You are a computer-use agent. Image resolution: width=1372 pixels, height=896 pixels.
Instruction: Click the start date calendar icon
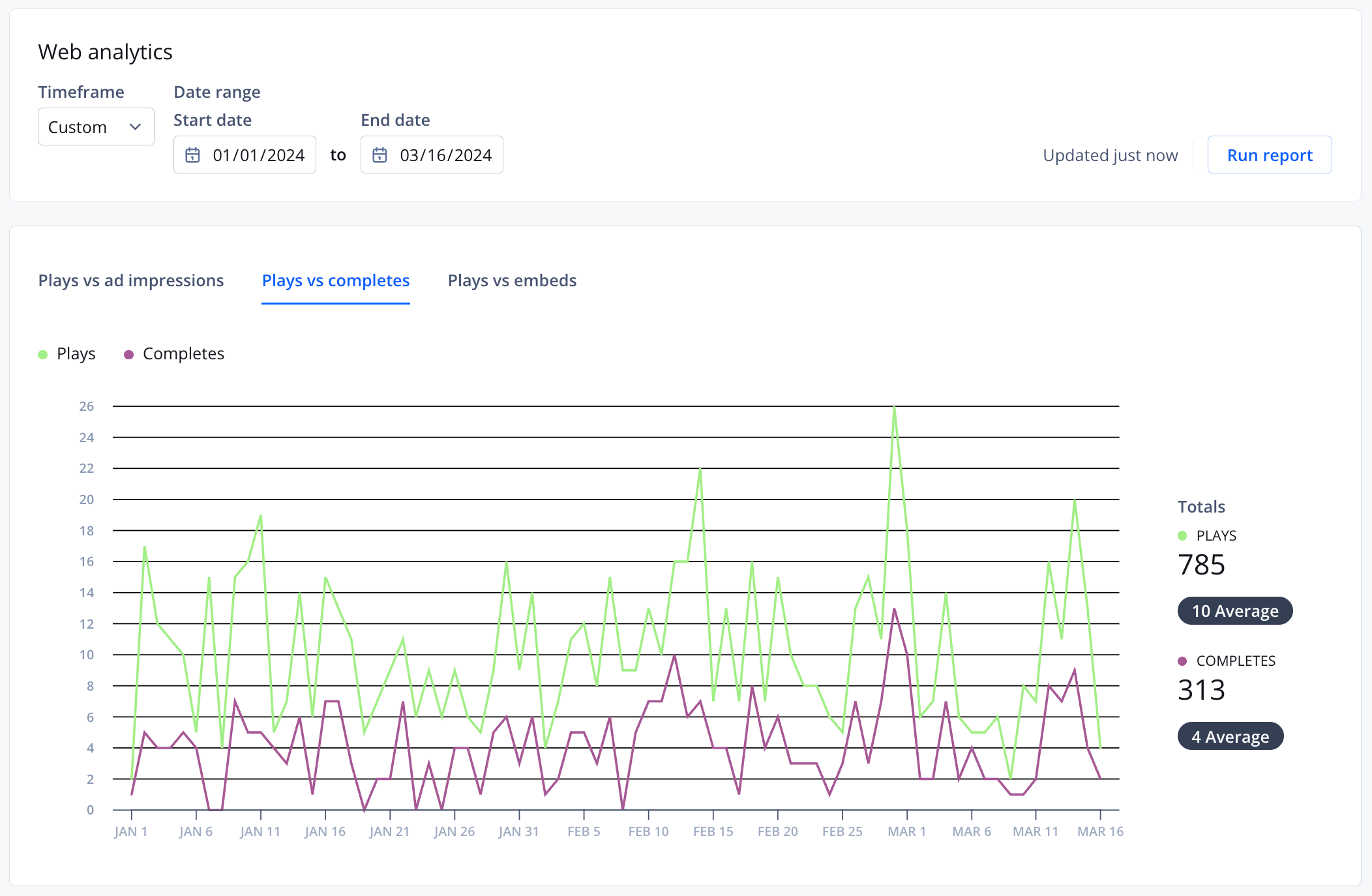point(192,155)
